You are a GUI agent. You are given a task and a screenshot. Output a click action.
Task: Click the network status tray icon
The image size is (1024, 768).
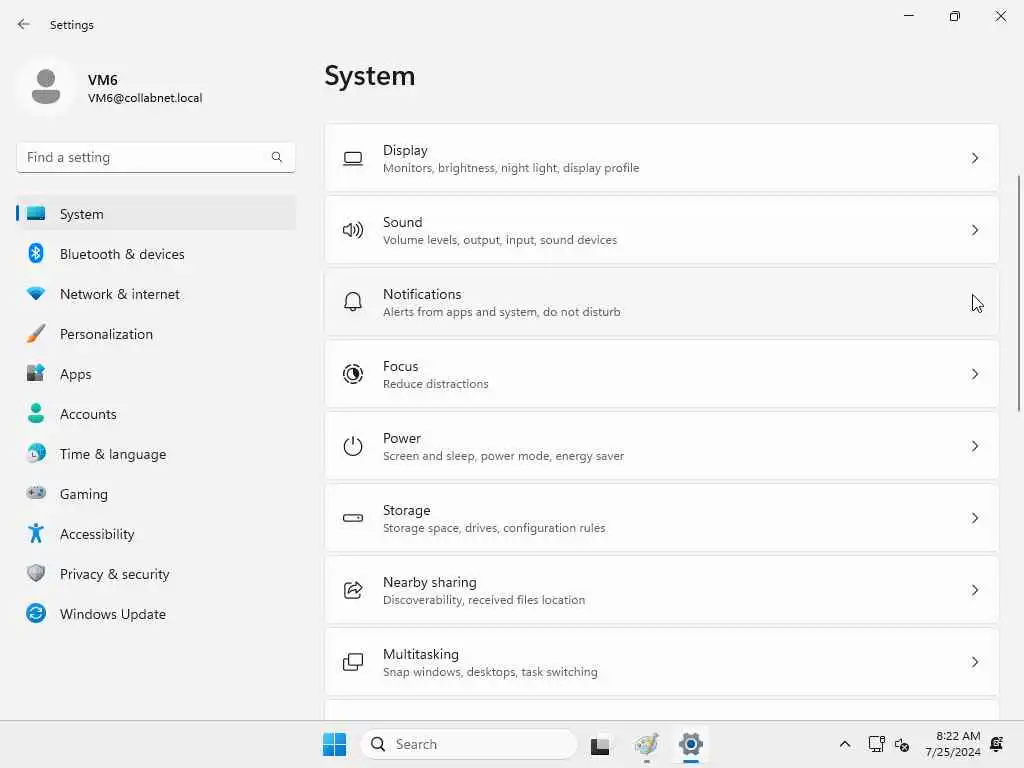tap(876, 744)
